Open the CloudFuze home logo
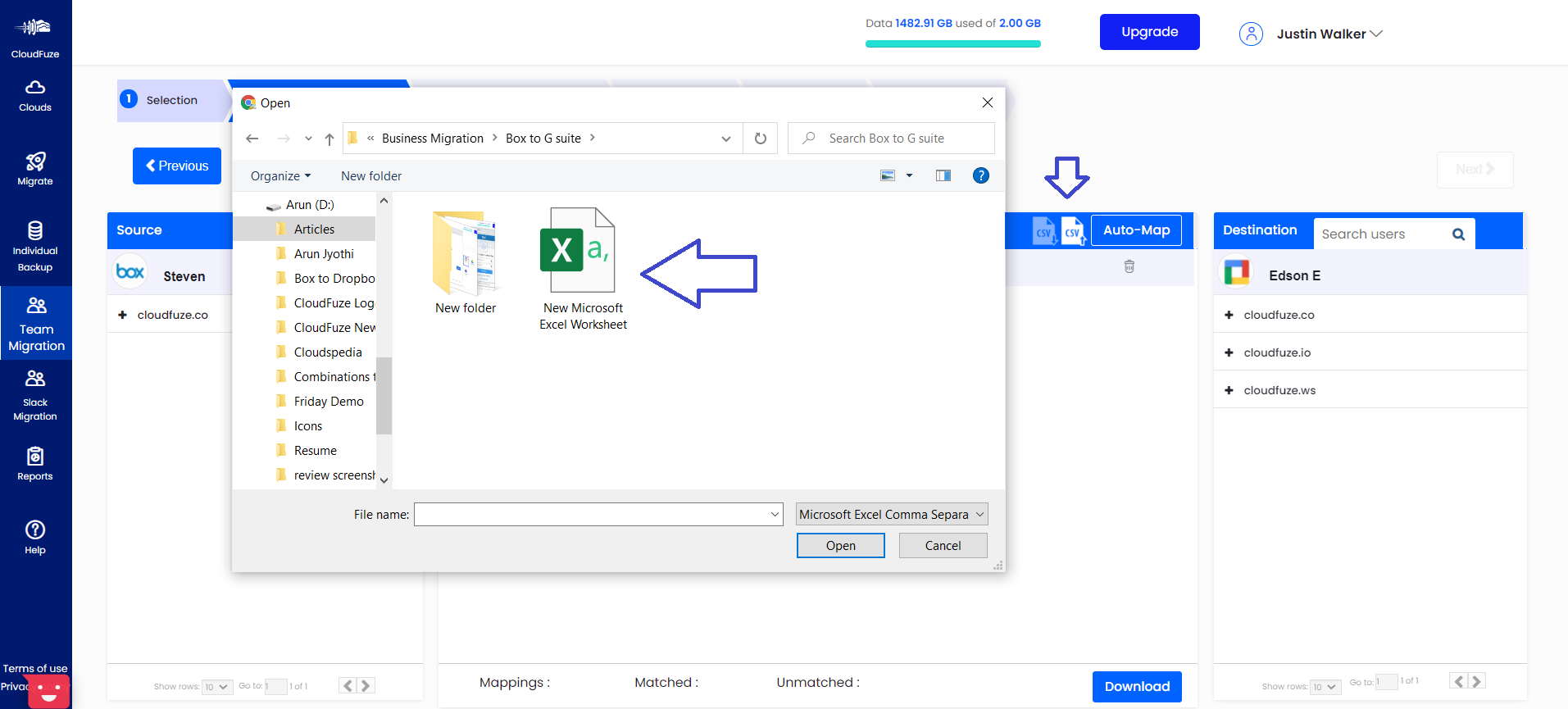 tap(35, 37)
